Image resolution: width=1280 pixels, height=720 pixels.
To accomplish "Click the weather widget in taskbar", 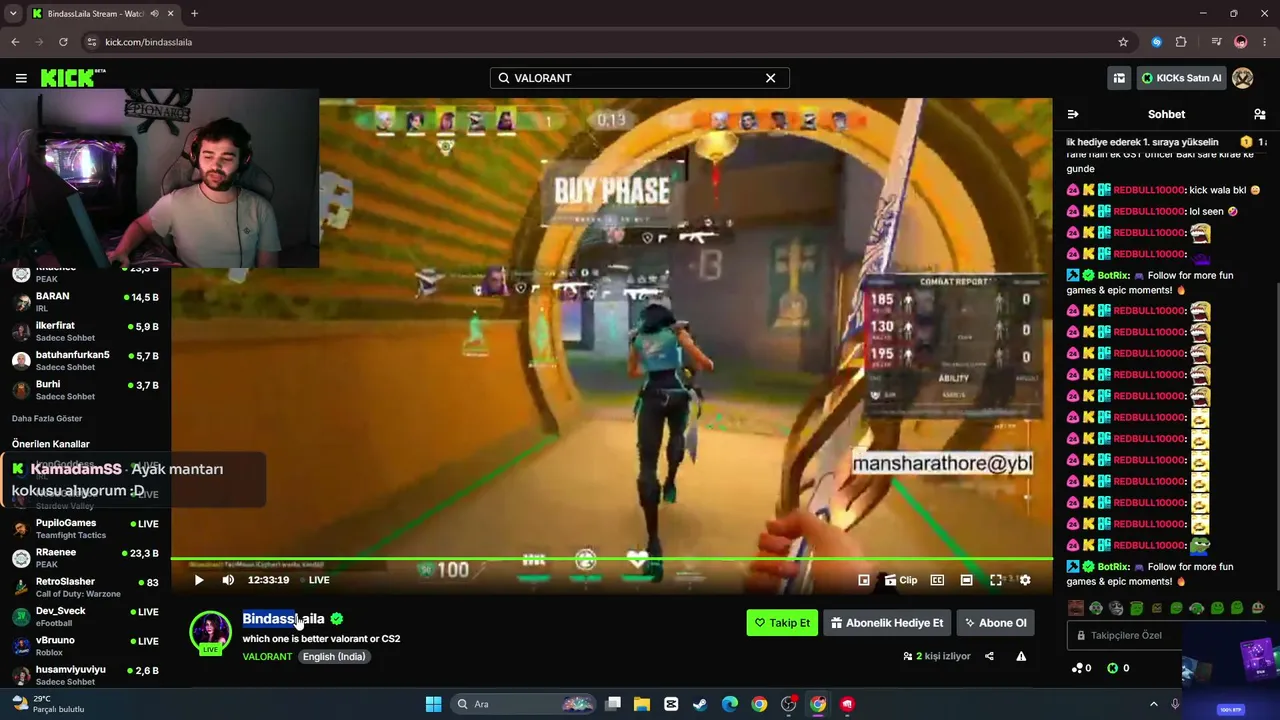I will point(48,704).
